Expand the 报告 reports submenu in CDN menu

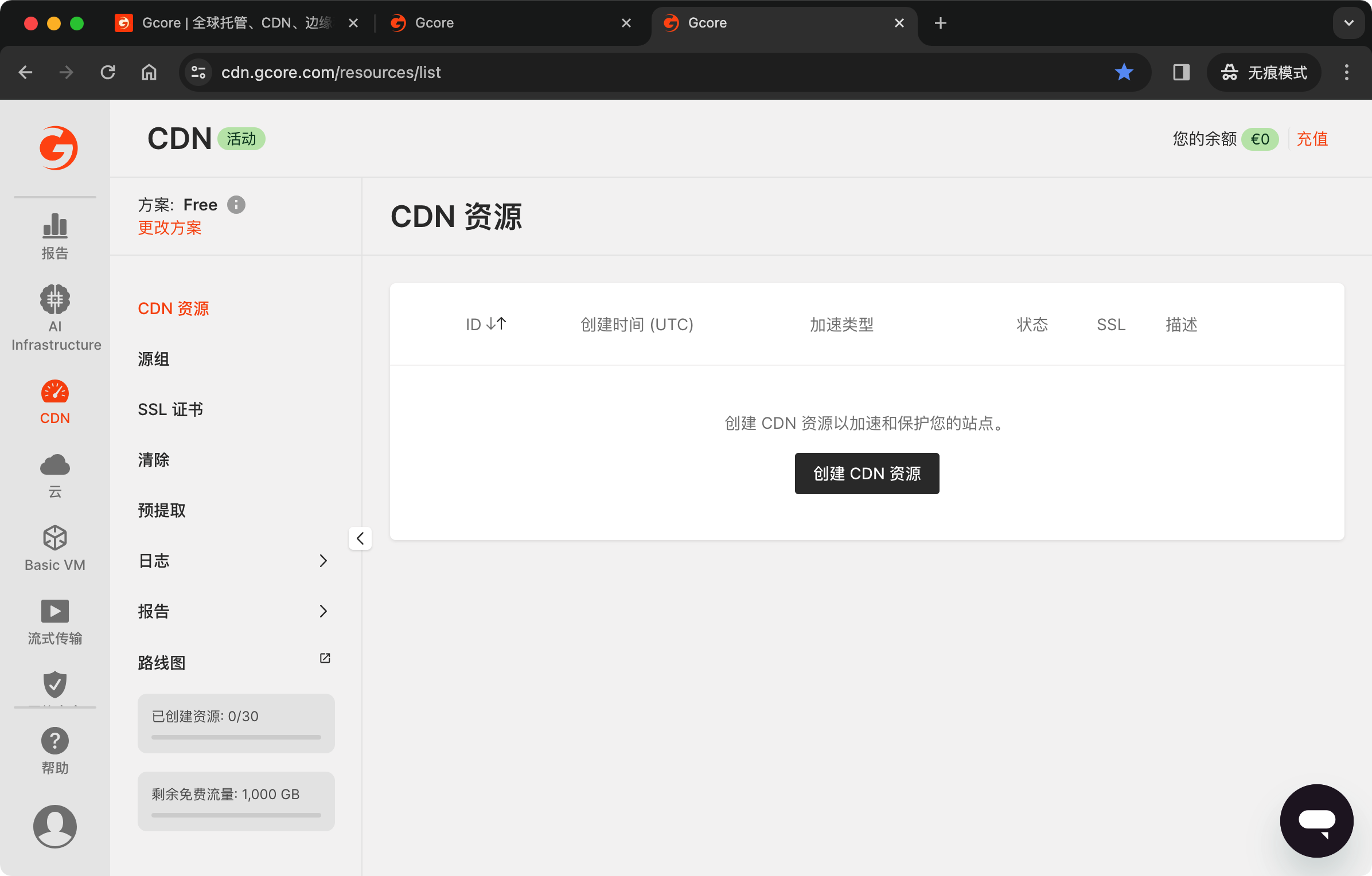pos(323,611)
